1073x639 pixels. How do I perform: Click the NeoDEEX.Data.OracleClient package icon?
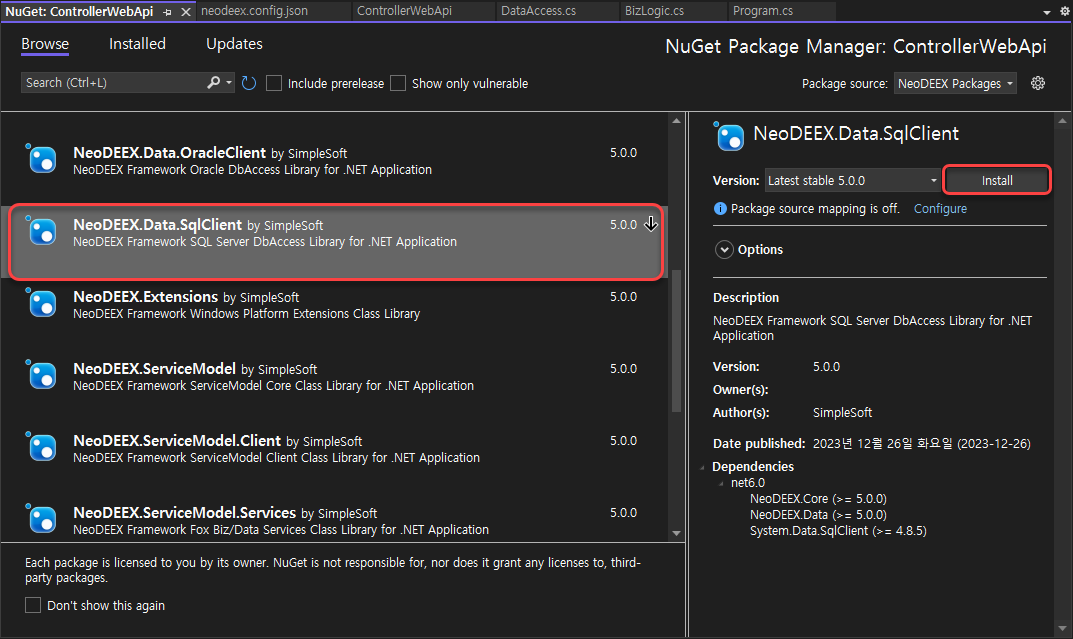click(x=42, y=160)
